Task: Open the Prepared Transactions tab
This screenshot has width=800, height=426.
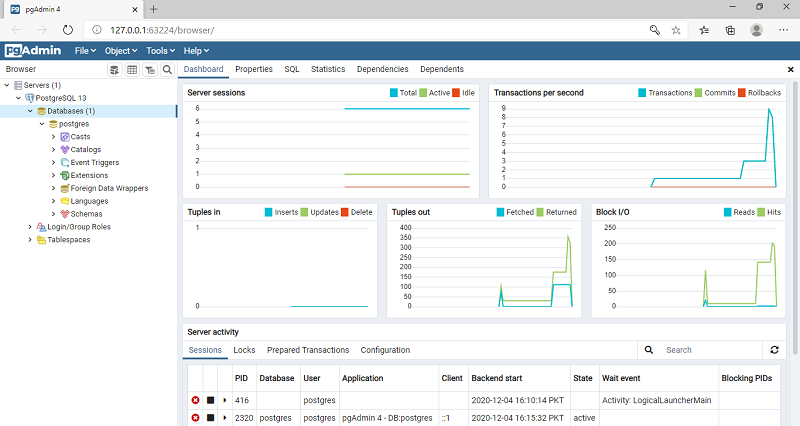Action: click(308, 350)
